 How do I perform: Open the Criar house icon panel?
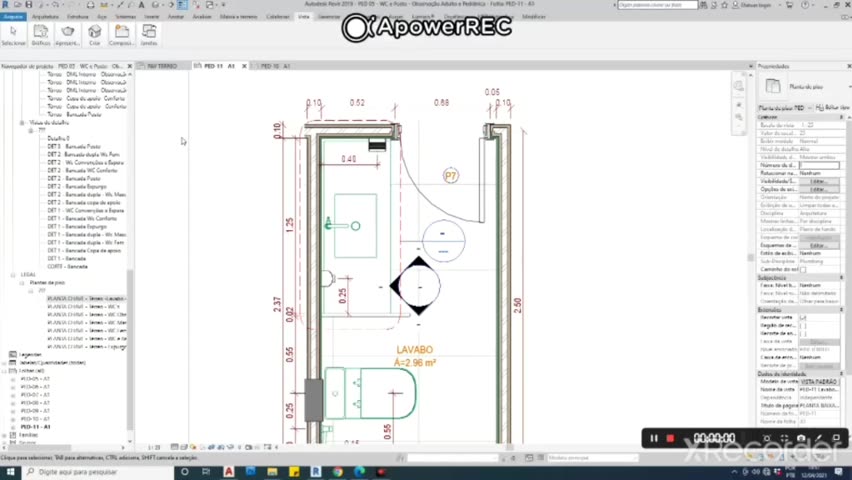tap(95, 35)
